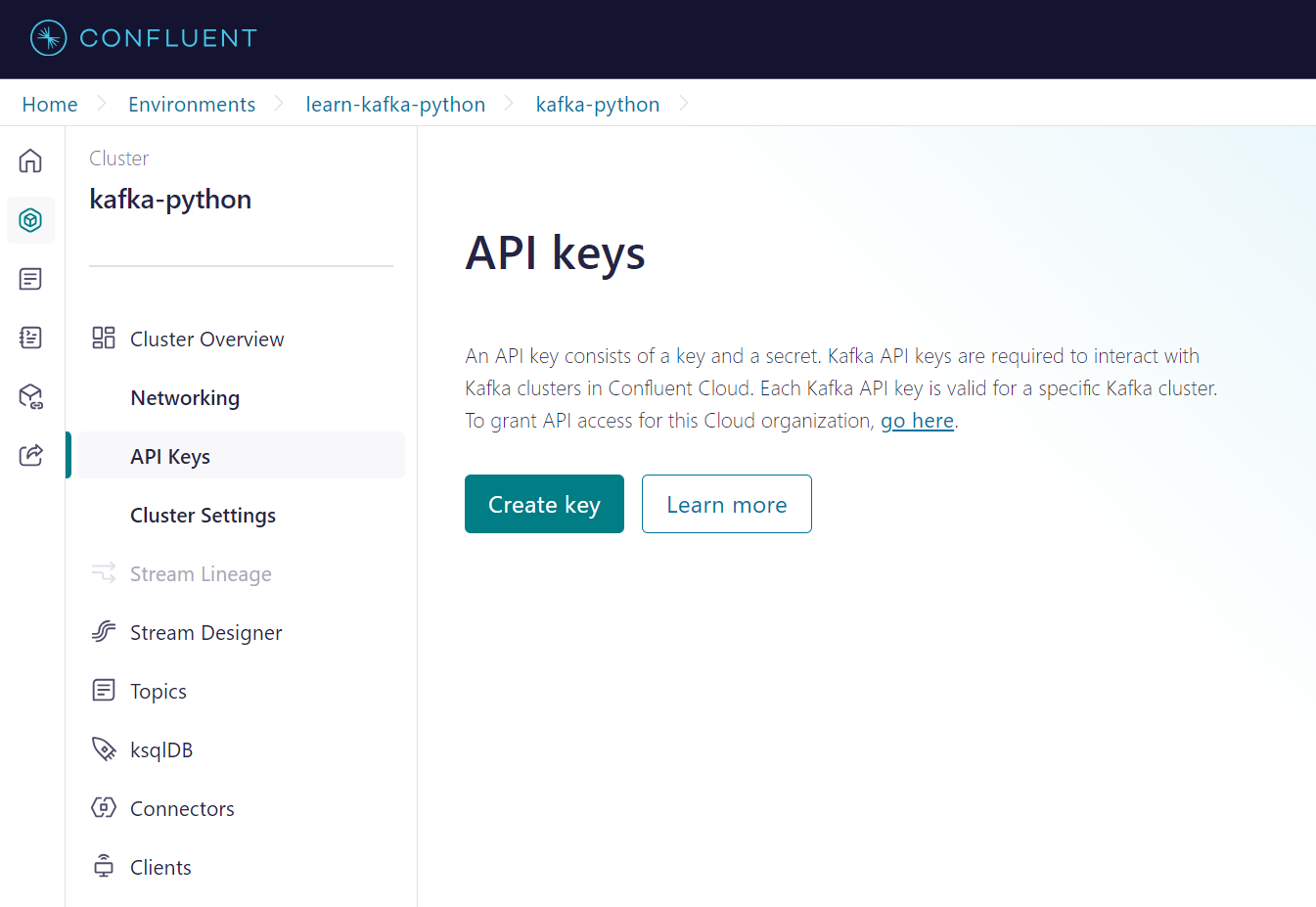Open kafka-python breadcrumb link
This screenshot has width=1316, height=907.
(598, 105)
